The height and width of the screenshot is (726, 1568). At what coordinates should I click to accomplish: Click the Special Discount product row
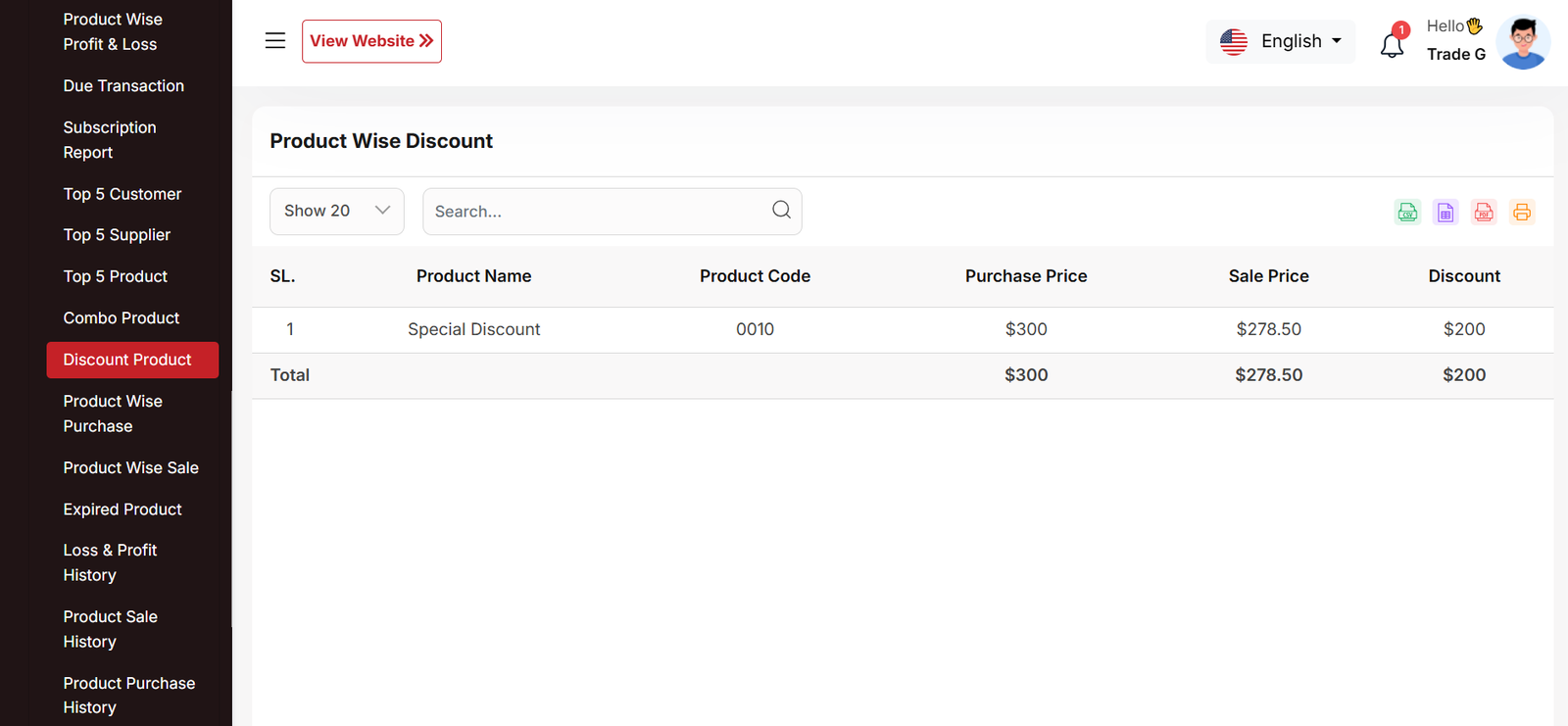[x=474, y=330]
